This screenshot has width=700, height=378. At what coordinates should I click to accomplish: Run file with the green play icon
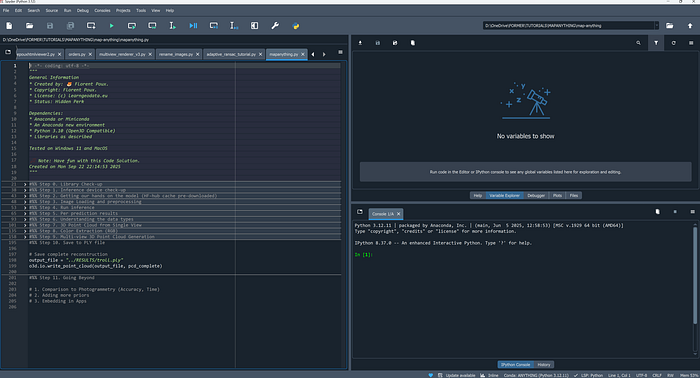click(112, 26)
